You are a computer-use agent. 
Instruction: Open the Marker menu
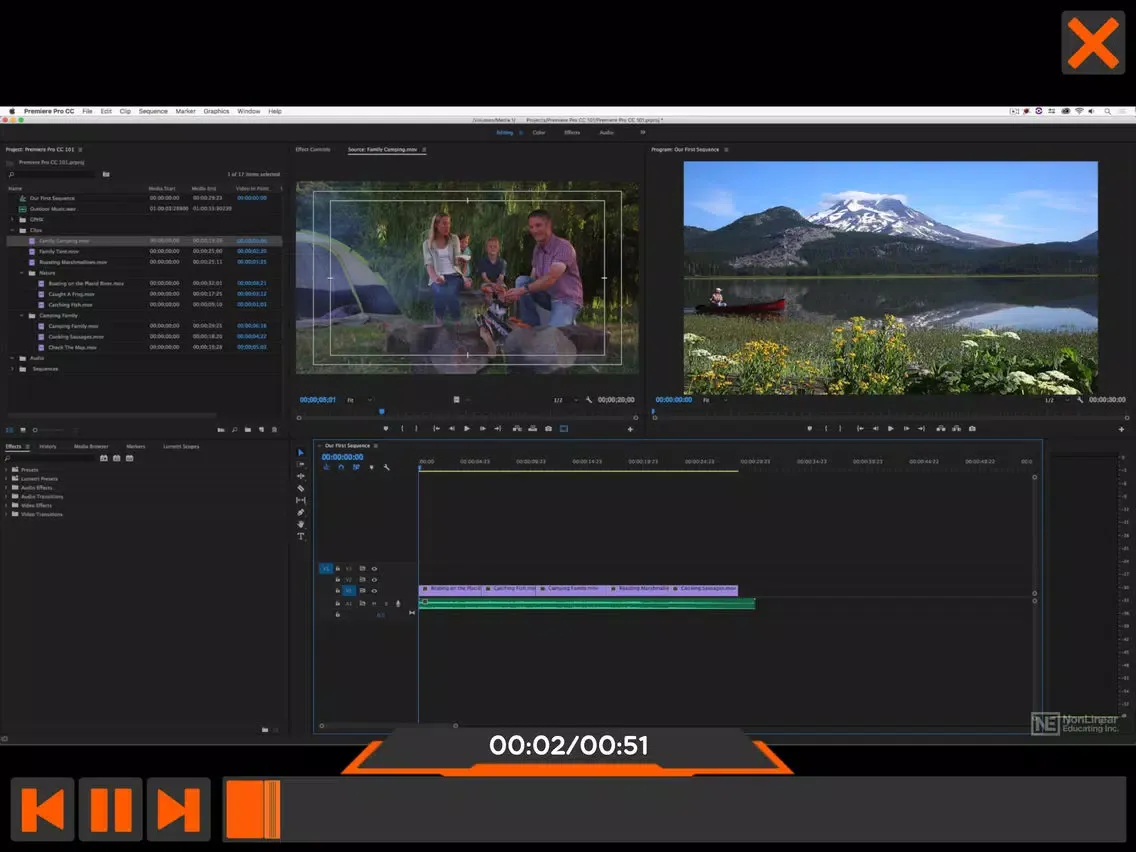[x=185, y=112]
